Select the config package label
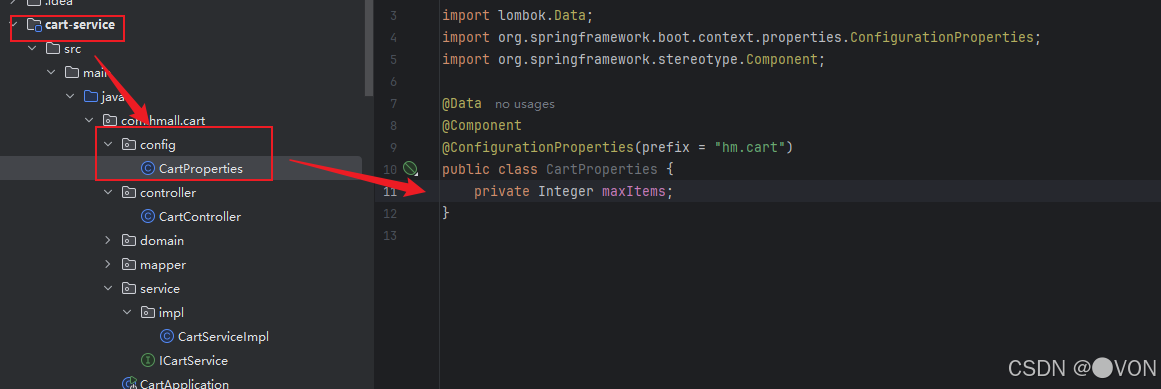 pyautogui.click(x=158, y=144)
